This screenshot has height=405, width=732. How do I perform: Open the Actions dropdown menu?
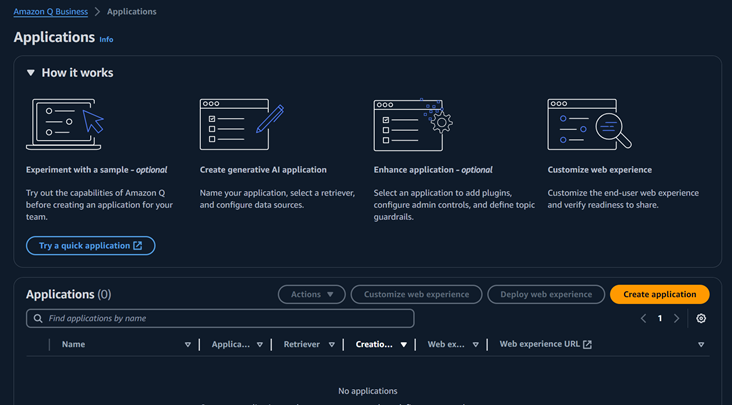click(311, 294)
